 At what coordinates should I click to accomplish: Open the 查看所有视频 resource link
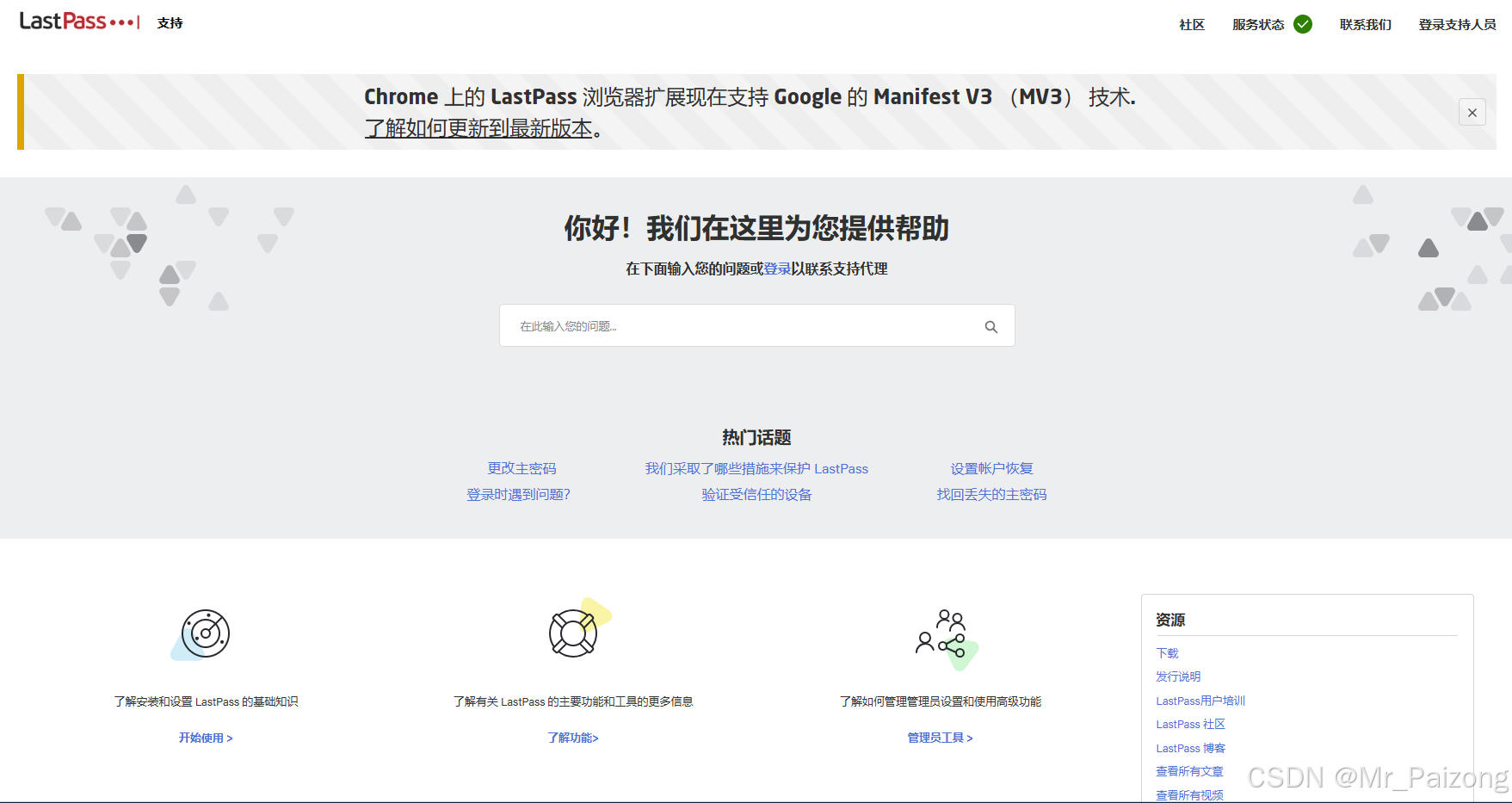1189,795
